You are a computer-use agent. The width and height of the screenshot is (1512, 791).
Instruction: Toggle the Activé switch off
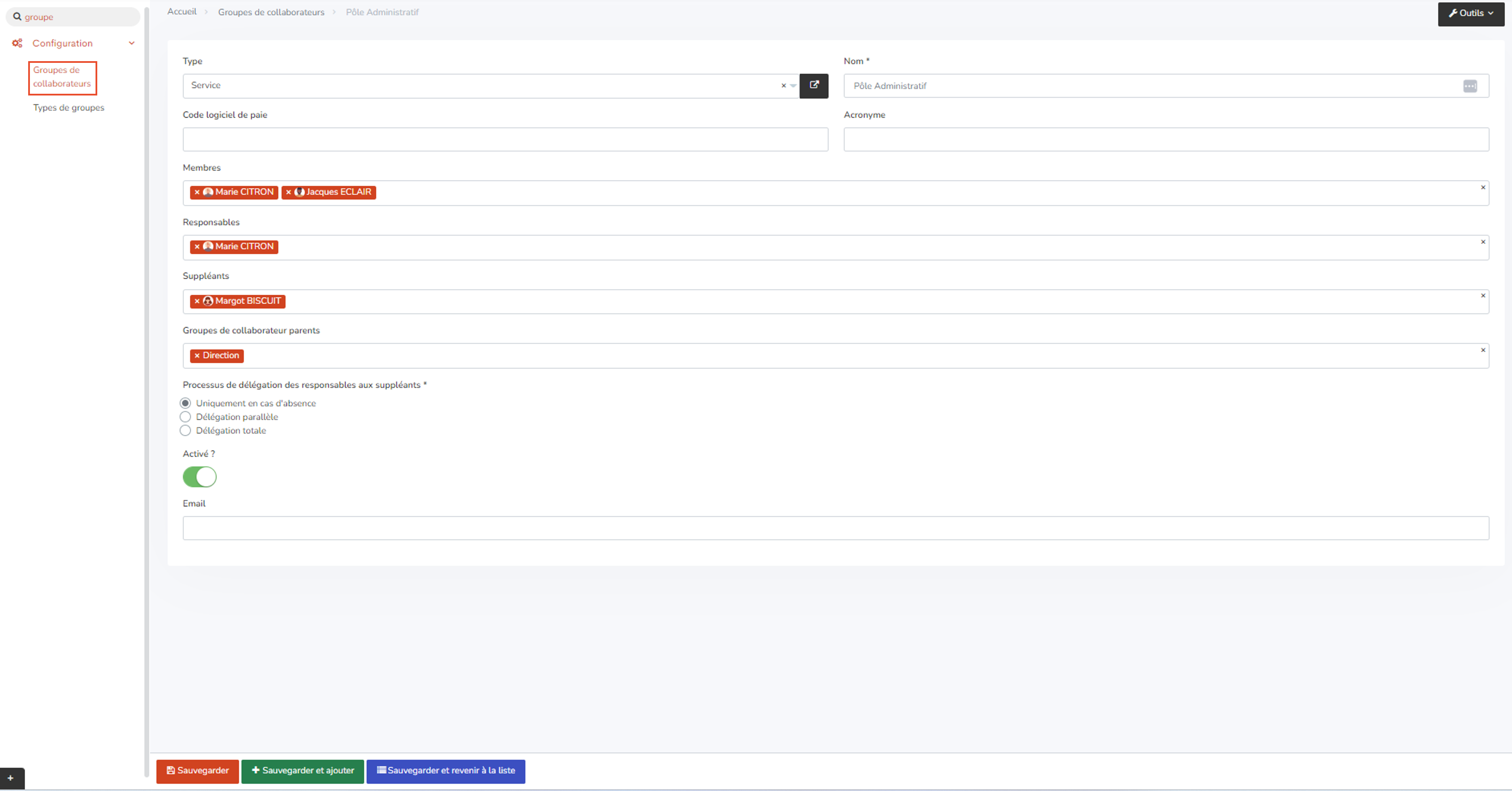tap(200, 477)
